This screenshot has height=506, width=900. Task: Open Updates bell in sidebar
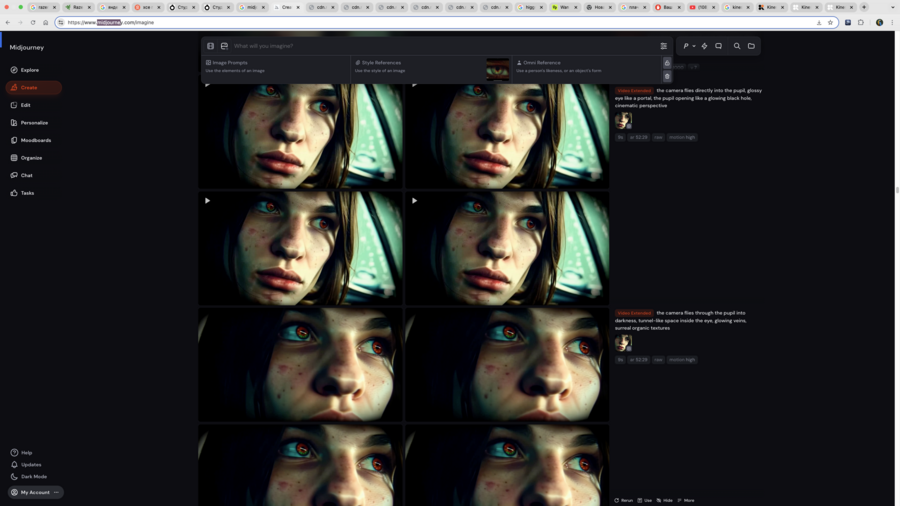tap(26, 465)
